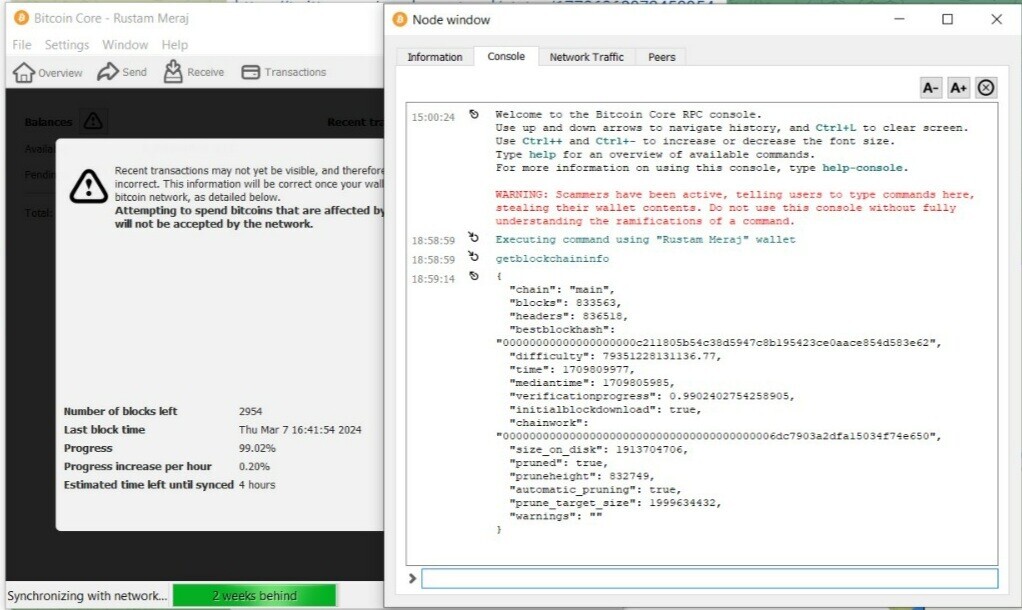The height and width of the screenshot is (610, 1022).
Task: Click the '"headers": 836518' line
Action: click(x=568, y=316)
